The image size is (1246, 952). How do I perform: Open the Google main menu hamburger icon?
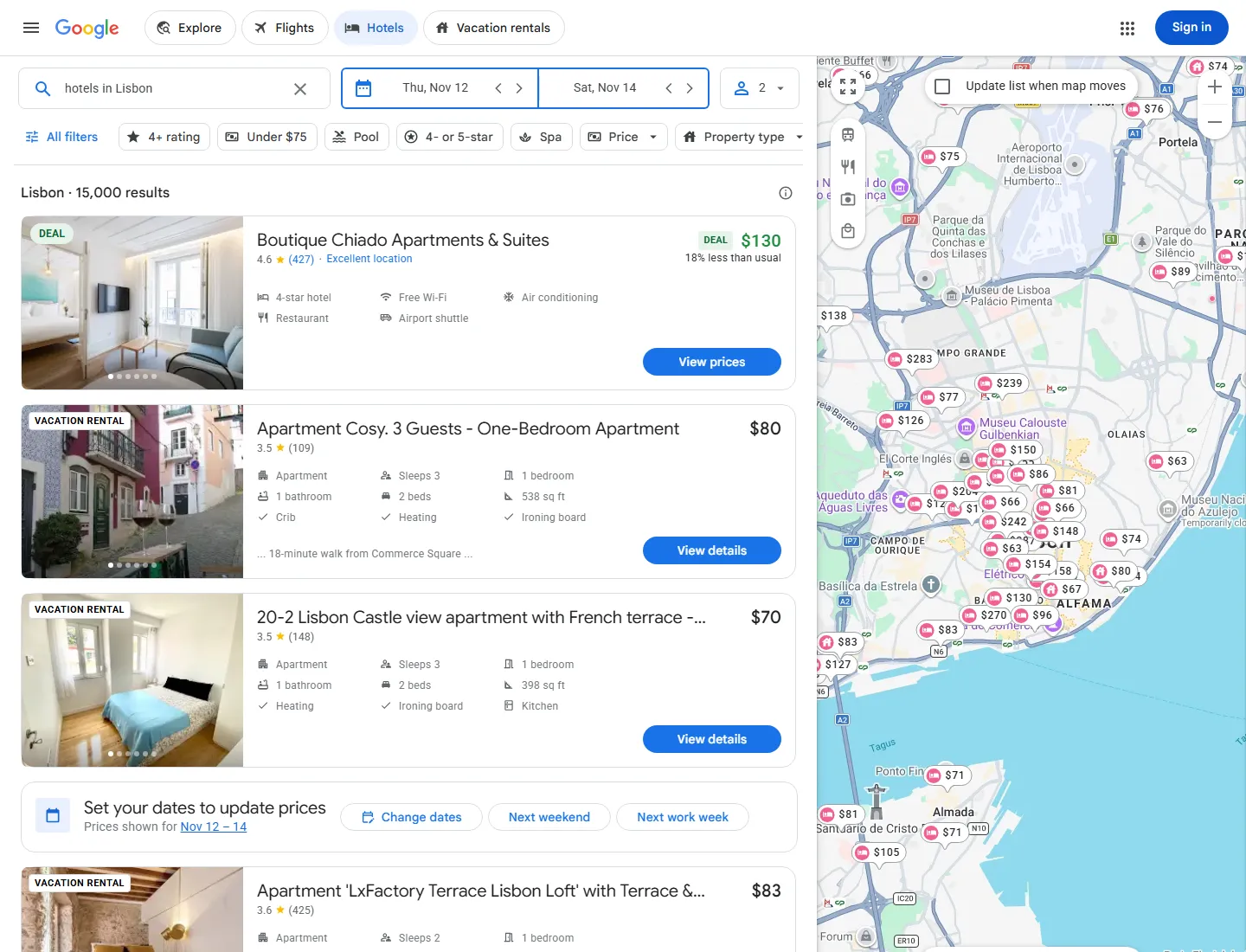31,28
